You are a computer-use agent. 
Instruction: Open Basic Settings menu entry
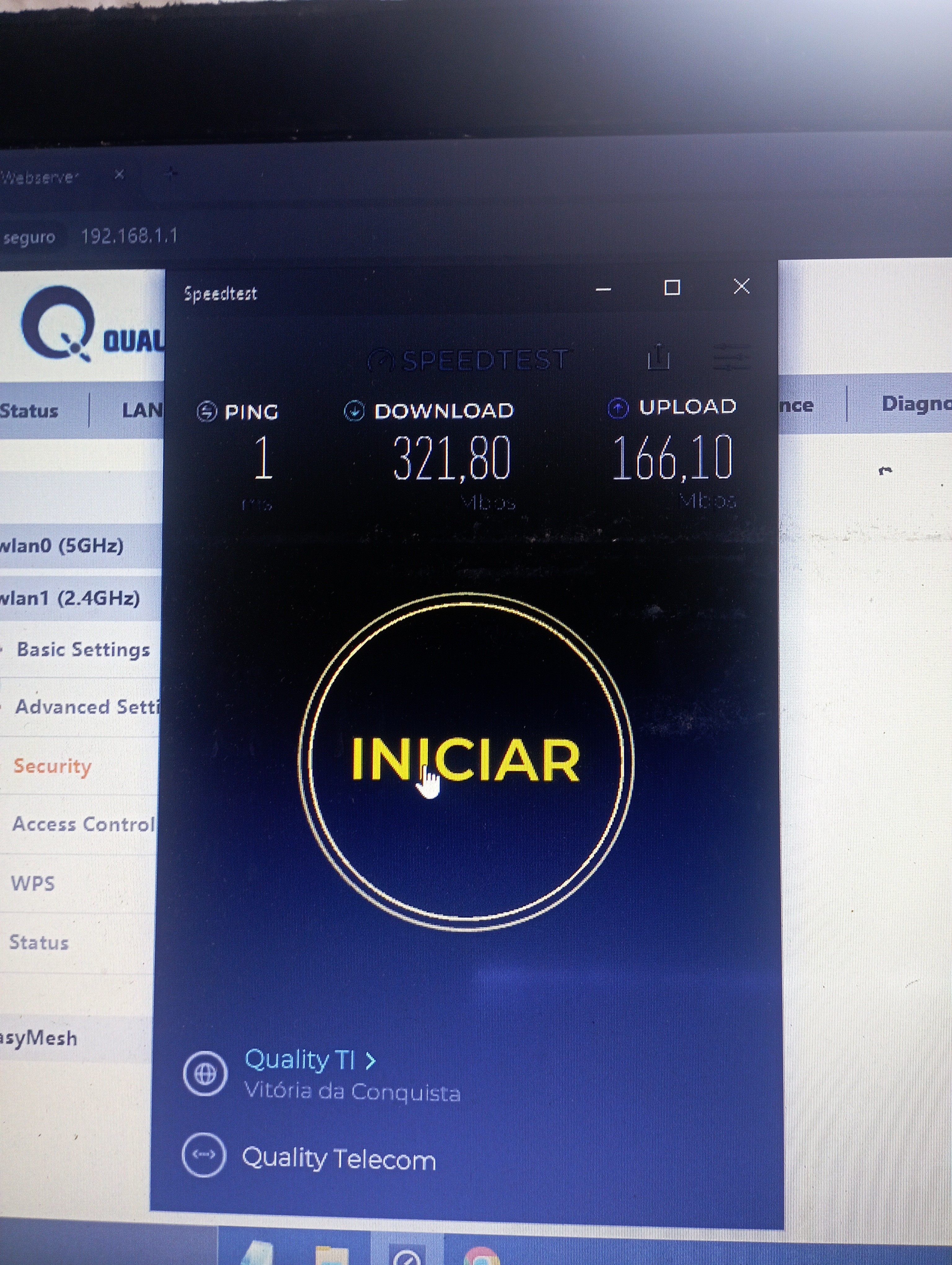[83, 650]
